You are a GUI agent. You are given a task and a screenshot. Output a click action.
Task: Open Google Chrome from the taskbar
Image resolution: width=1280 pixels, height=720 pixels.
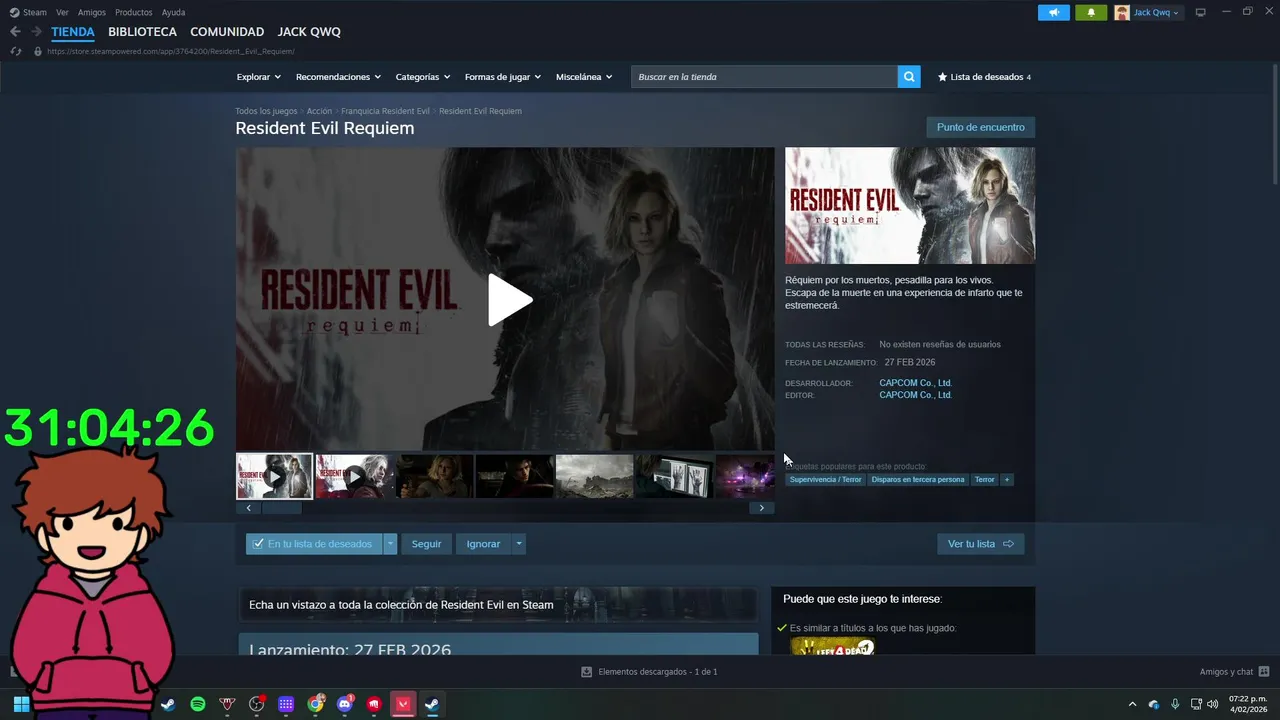tap(316, 704)
